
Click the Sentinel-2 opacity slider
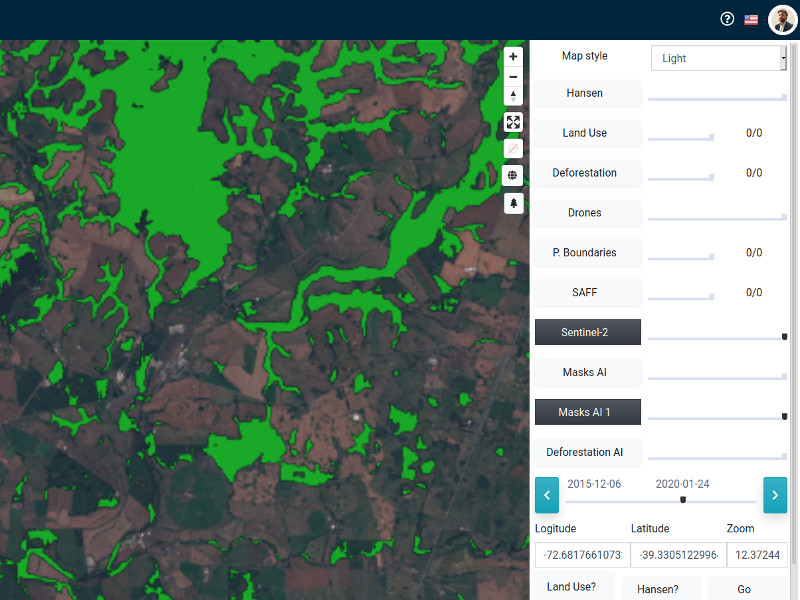click(x=716, y=338)
